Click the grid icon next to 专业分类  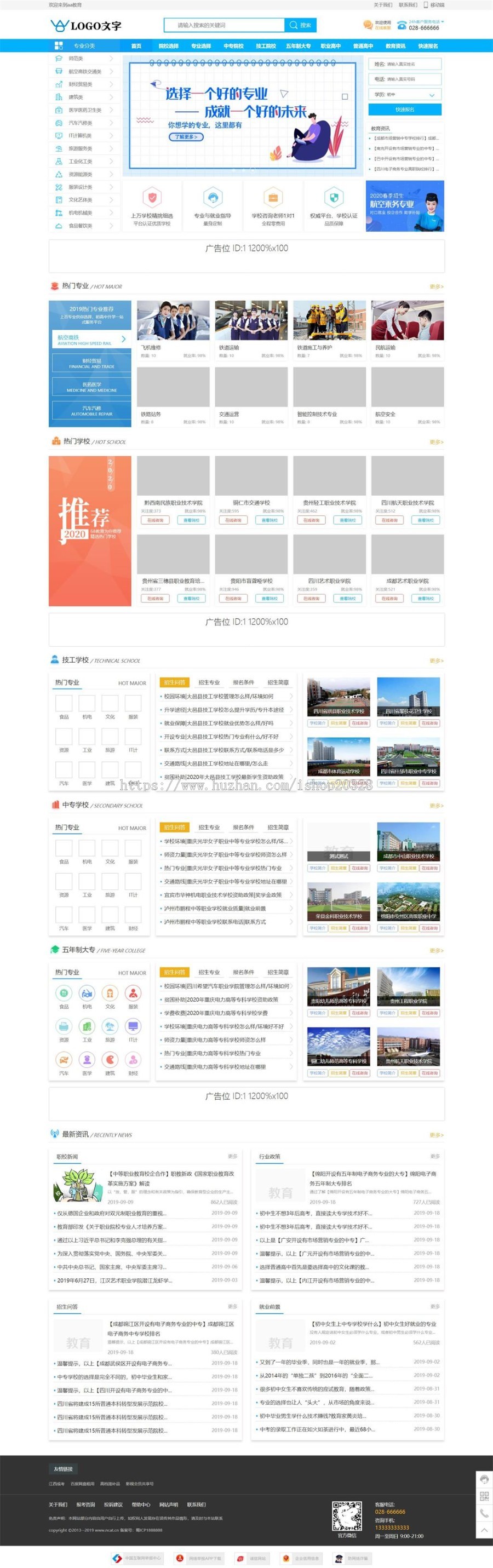click(x=59, y=45)
